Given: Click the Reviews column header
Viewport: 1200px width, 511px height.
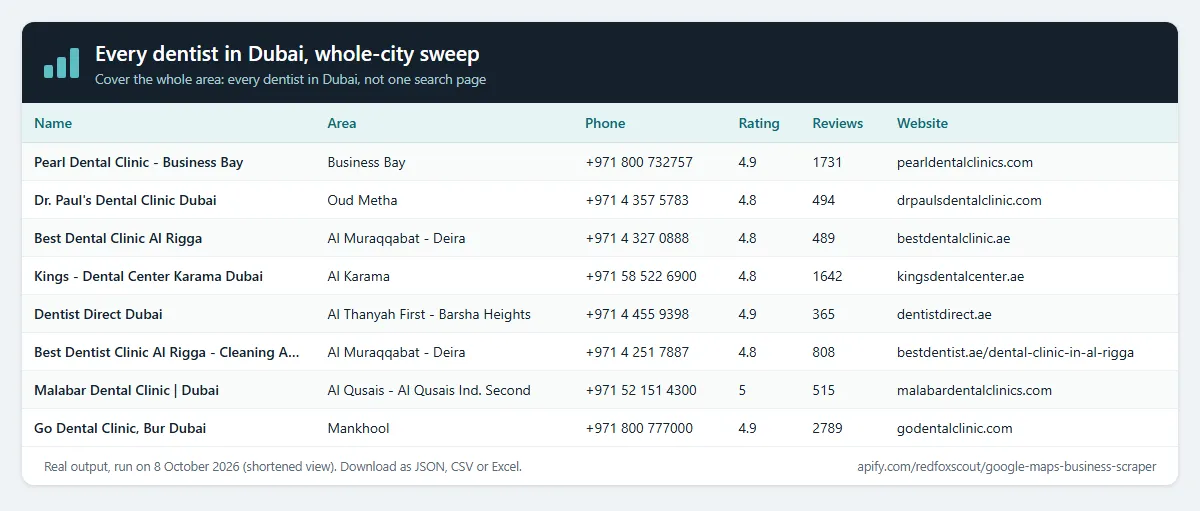Looking at the screenshot, I should (x=838, y=124).
